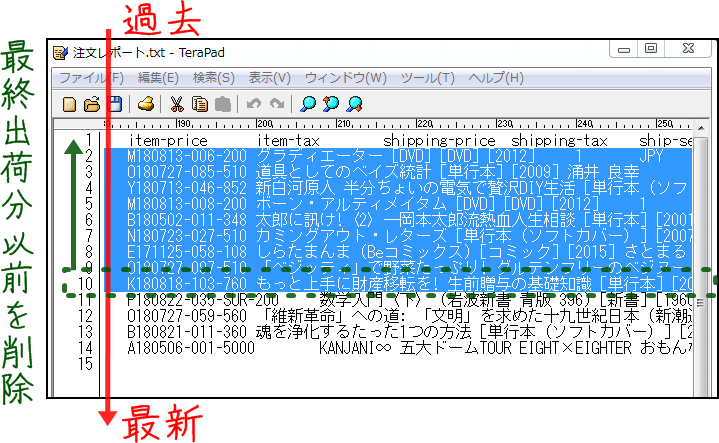Click the Redo arrow icon
The image size is (719, 443).
(x=276, y=103)
